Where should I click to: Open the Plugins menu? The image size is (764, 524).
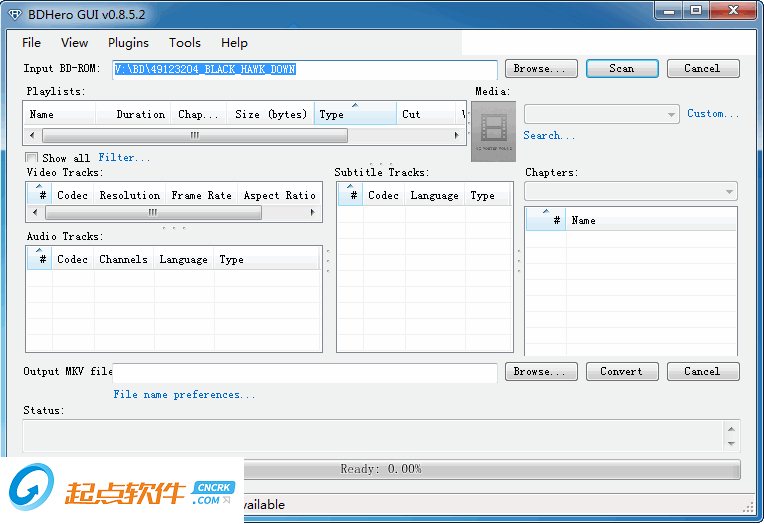coord(128,43)
